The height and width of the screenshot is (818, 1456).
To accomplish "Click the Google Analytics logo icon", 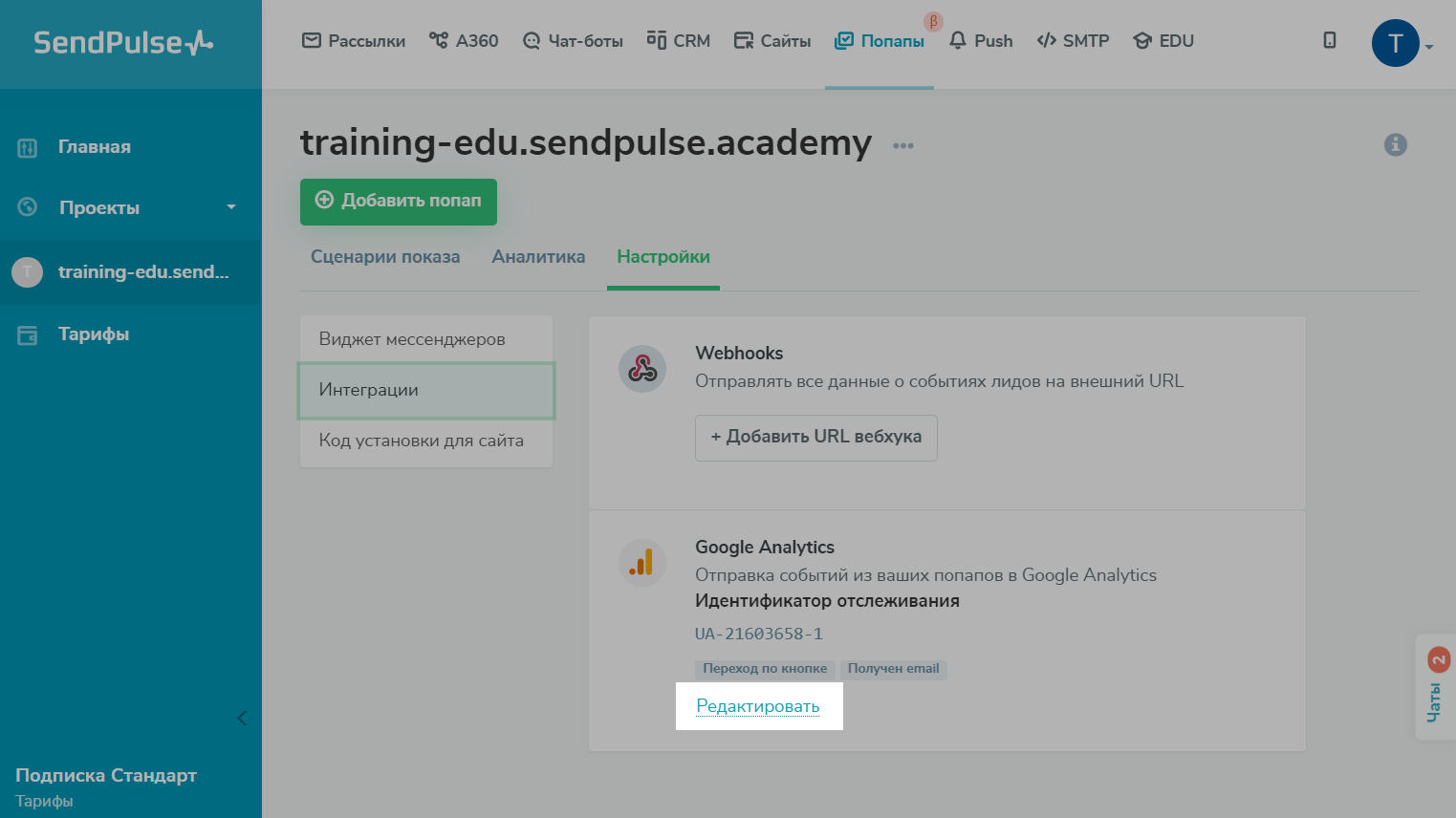I will point(642,563).
